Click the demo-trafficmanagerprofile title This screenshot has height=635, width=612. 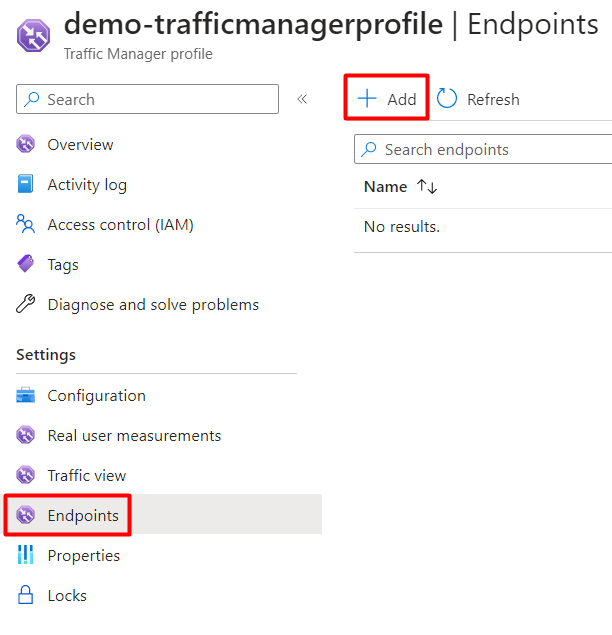(254, 25)
